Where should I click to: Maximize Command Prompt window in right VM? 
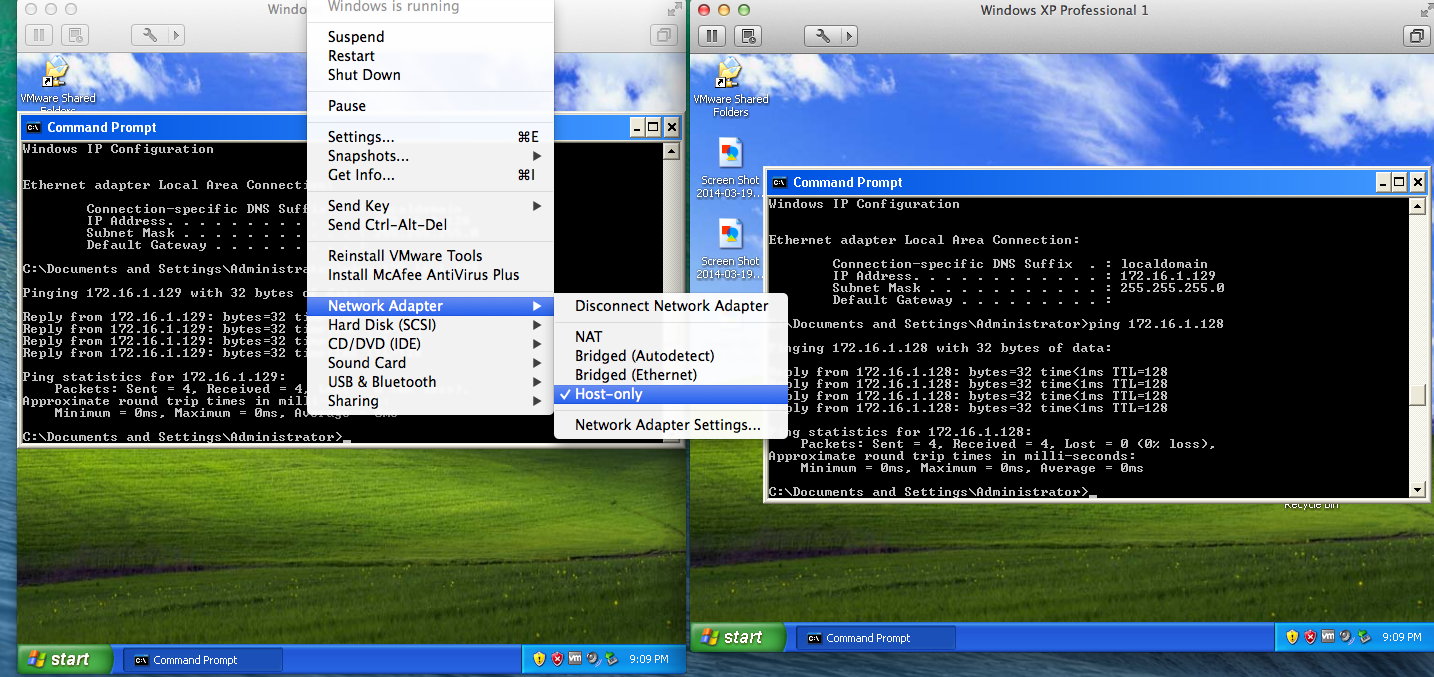pyautogui.click(x=1399, y=182)
